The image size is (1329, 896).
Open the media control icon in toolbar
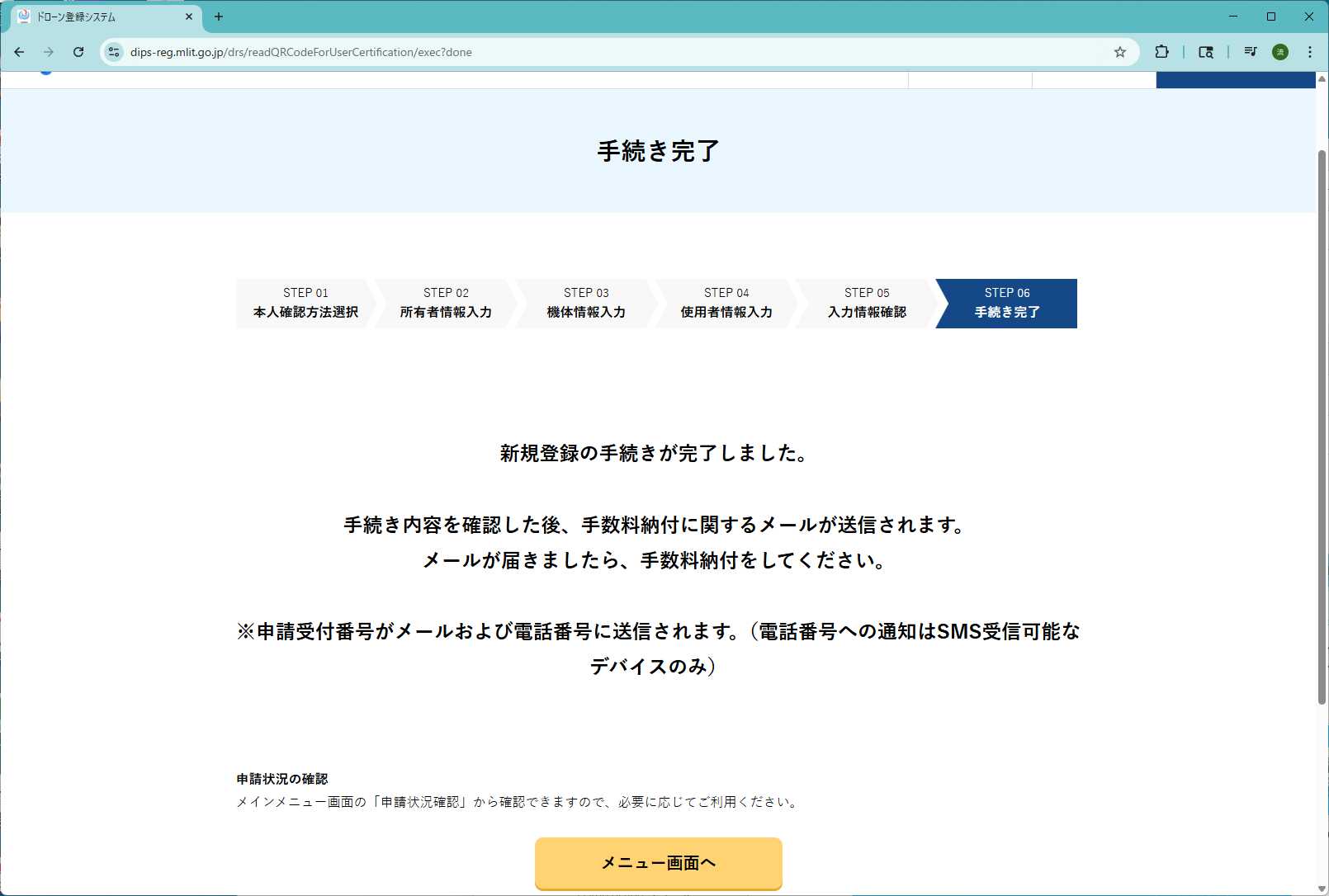point(1251,52)
